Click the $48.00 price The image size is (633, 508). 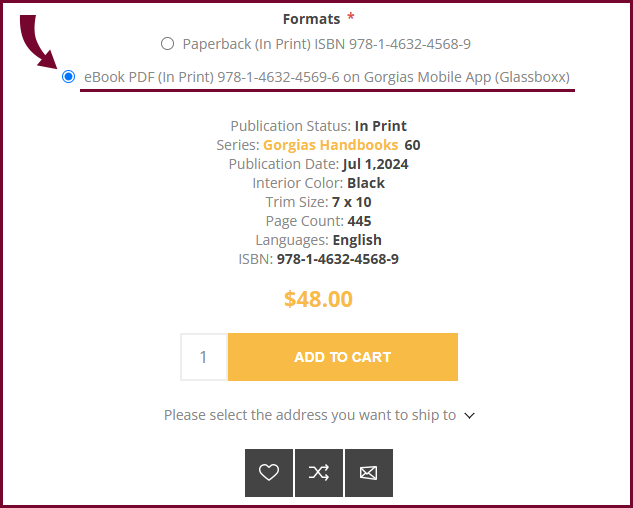(318, 299)
